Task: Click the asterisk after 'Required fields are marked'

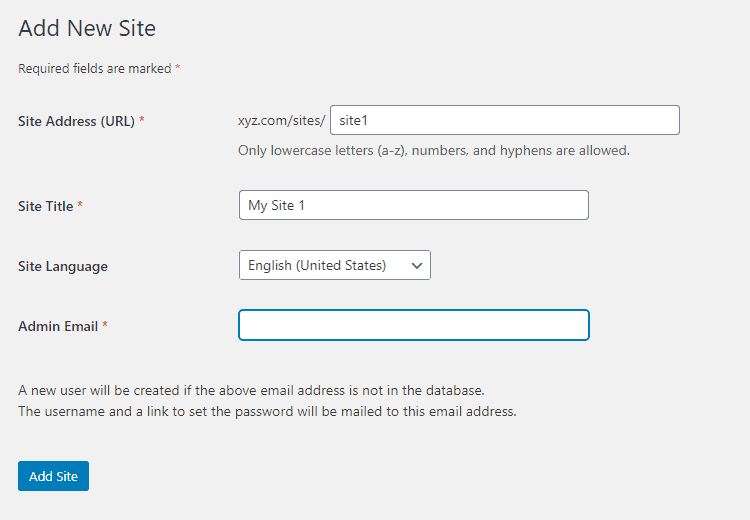Action: [177, 66]
